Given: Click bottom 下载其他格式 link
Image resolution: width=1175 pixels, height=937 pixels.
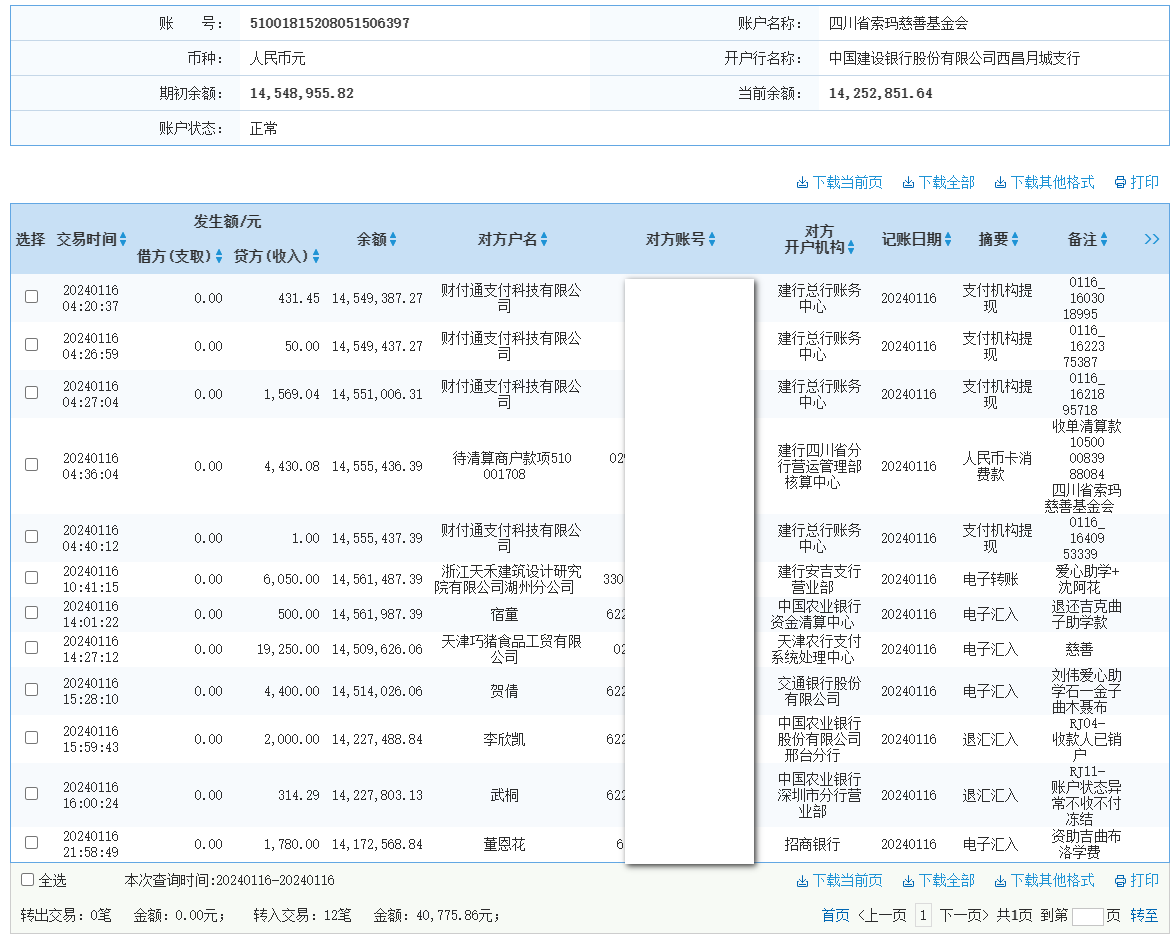Looking at the screenshot, I should click(x=1045, y=880).
